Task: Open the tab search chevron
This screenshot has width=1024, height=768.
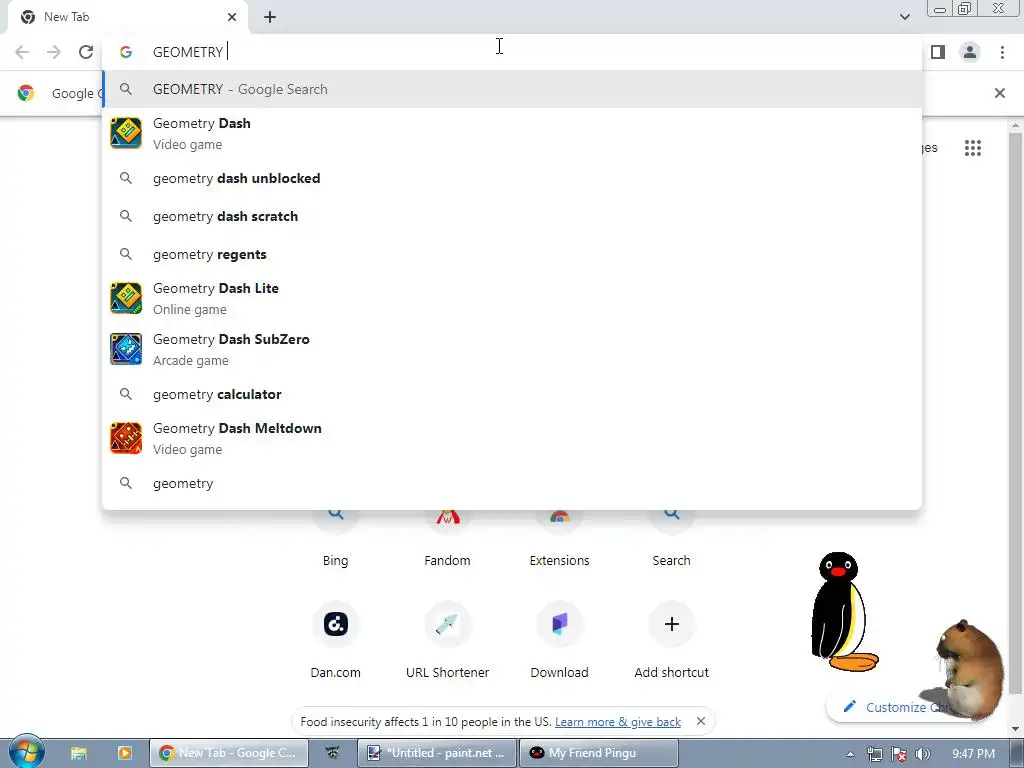Action: click(904, 17)
